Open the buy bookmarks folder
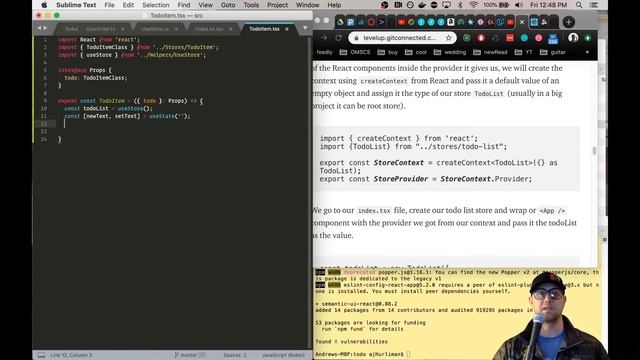Screen dimensions: 640x360 pyautogui.click(x=388, y=52)
